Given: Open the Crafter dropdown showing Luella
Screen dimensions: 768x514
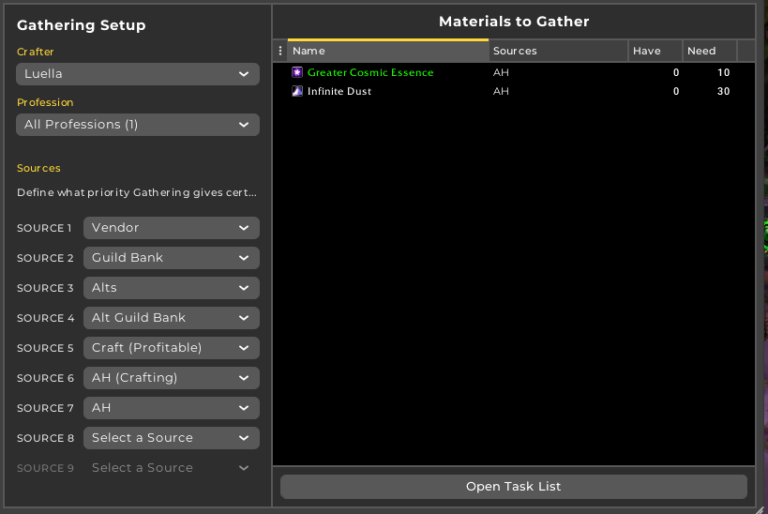Looking at the screenshot, I should point(138,74).
